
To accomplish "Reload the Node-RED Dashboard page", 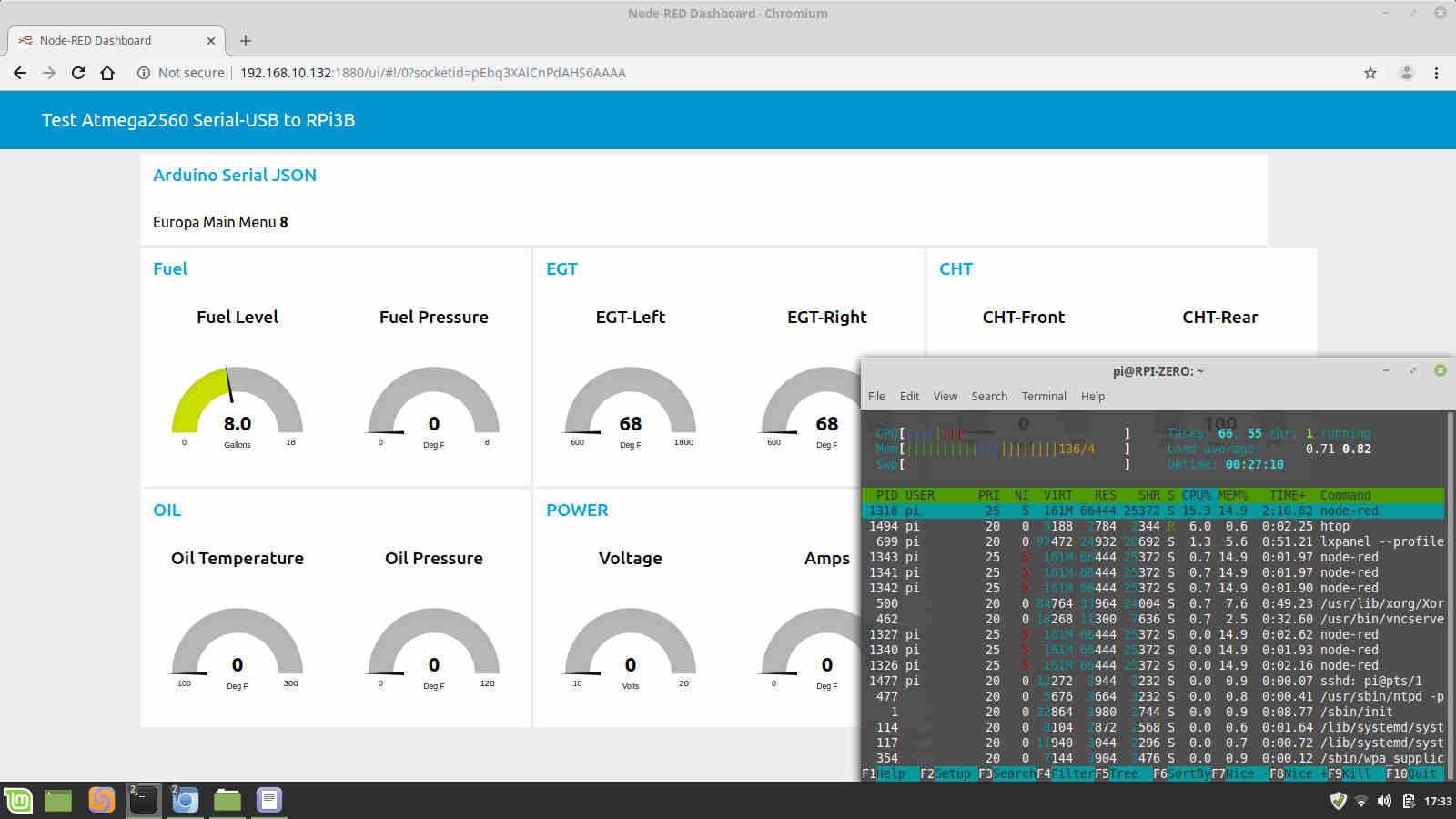I will [x=78, y=73].
